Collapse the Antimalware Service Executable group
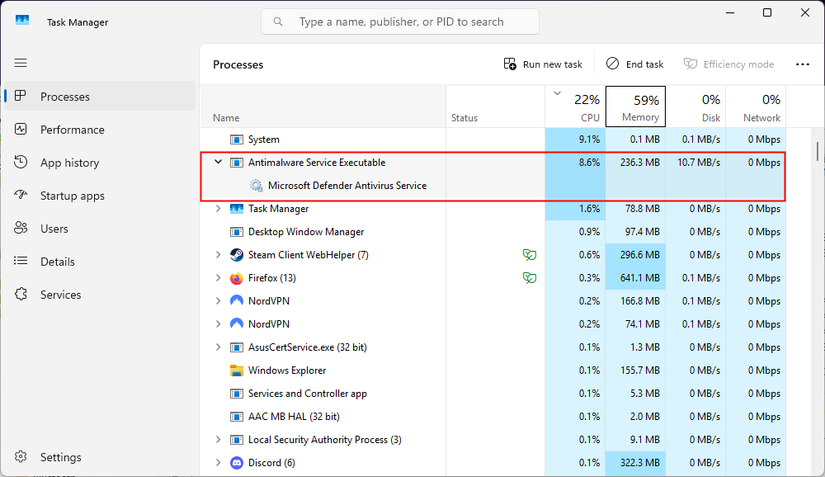Screen dimensions: 825x477 pos(218,162)
